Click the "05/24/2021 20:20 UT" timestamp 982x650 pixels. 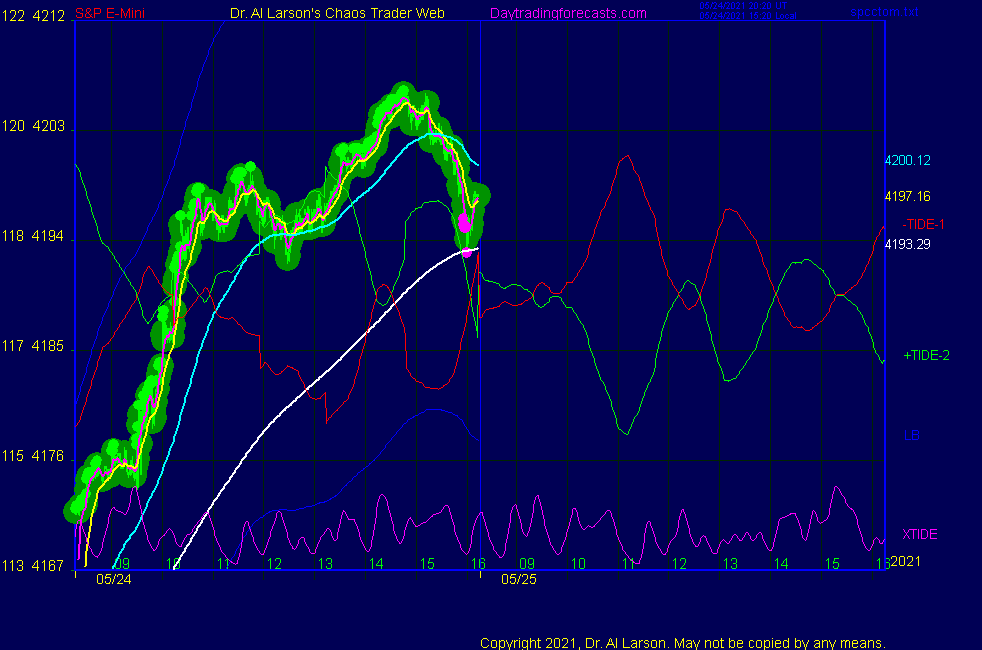click(743, 6)
